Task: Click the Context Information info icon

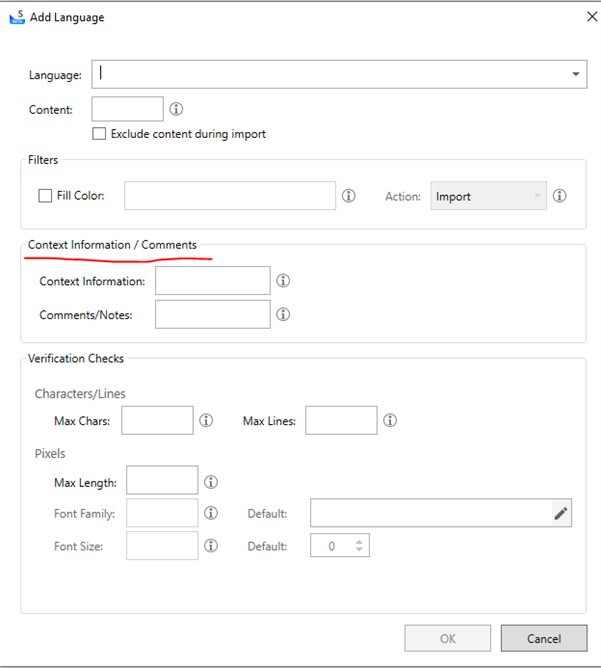Action: point(283,280)
